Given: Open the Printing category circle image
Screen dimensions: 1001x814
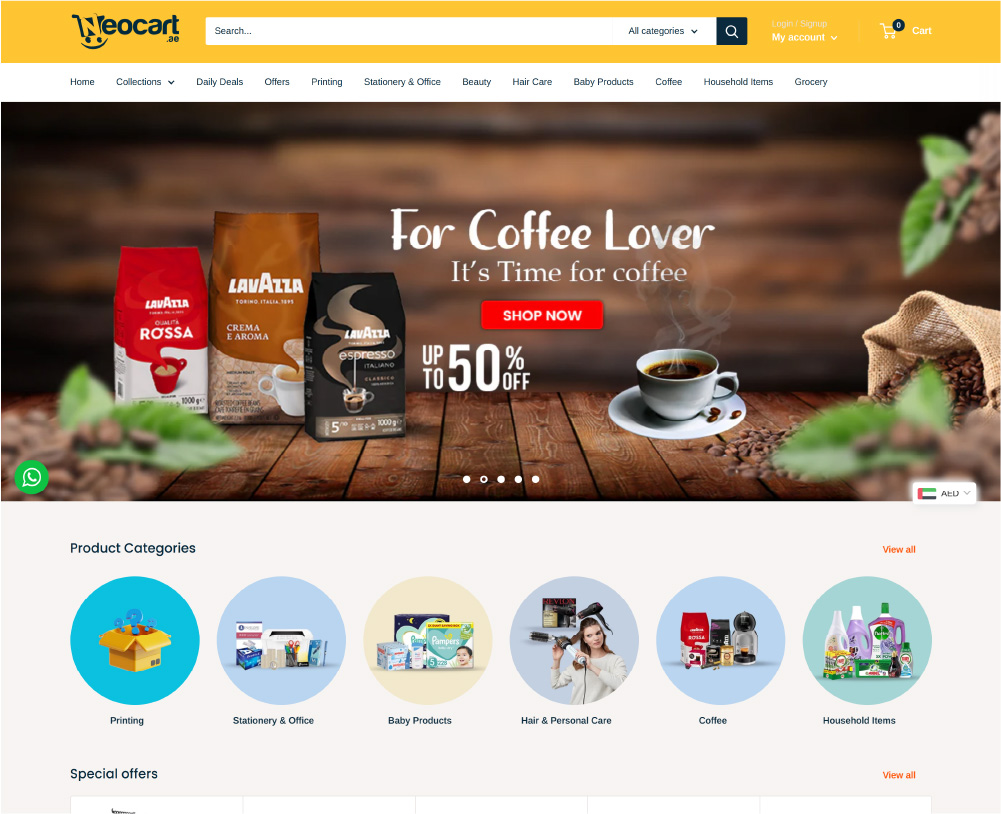Looking at the screenshot, I should [135, 640].
